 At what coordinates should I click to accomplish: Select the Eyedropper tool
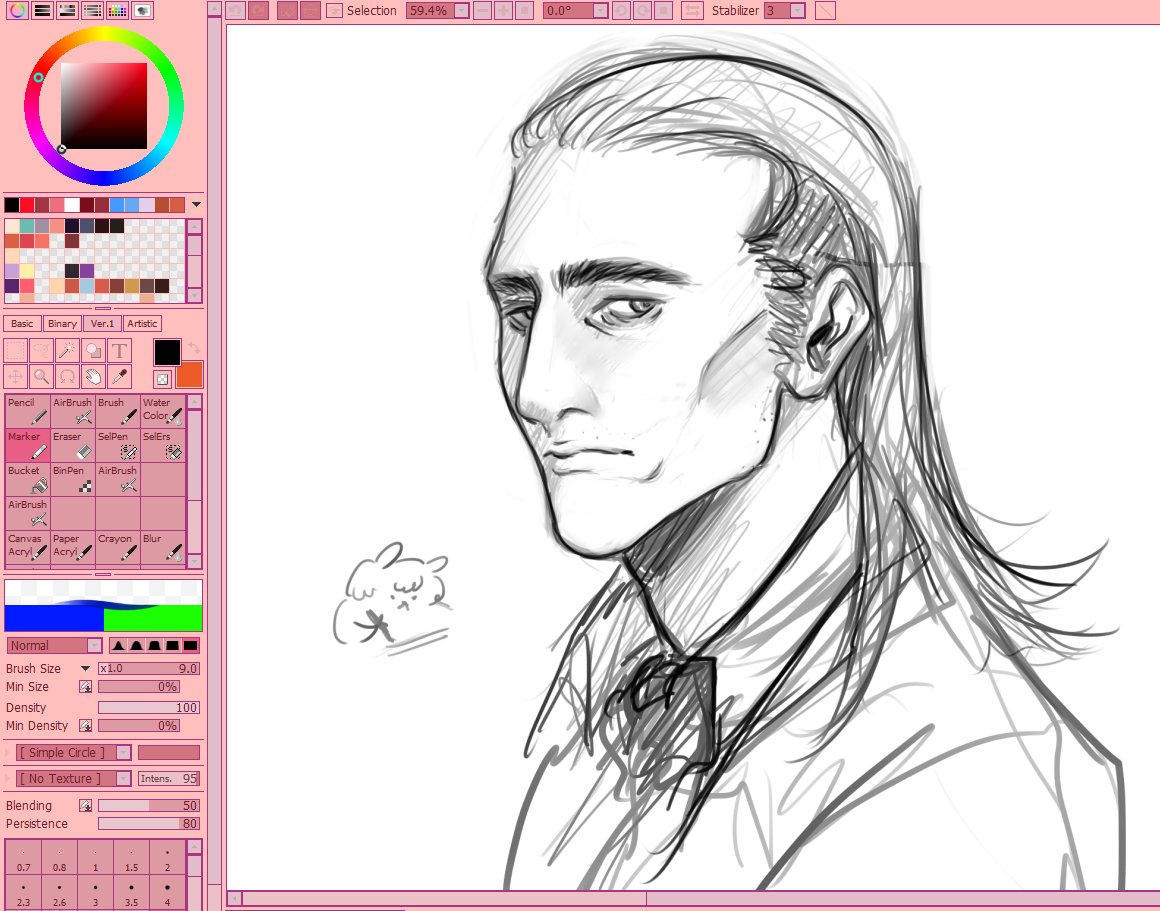[119, 376]
